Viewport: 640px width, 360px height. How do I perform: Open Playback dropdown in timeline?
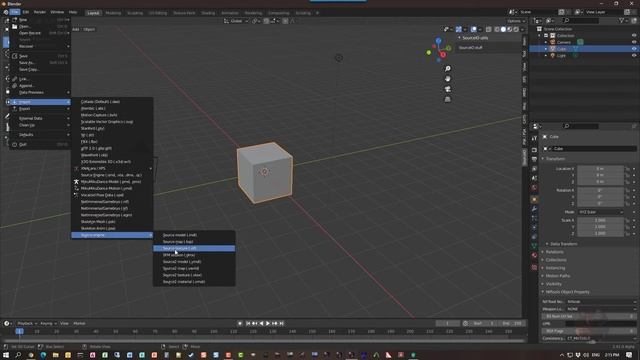pyautogui.click(x=27, y=323)
